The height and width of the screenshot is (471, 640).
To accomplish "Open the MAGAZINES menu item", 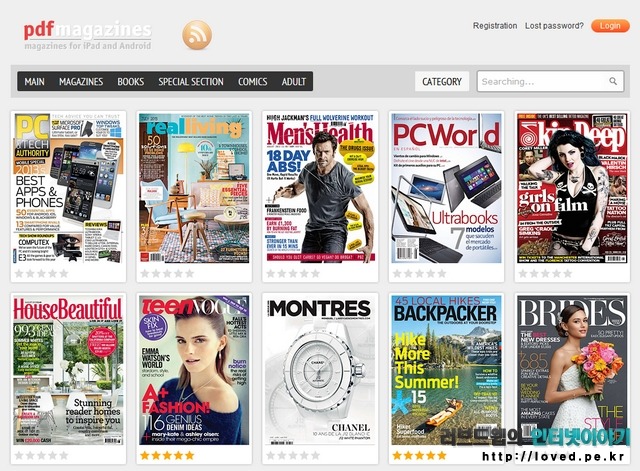I will tap(81, 82).
